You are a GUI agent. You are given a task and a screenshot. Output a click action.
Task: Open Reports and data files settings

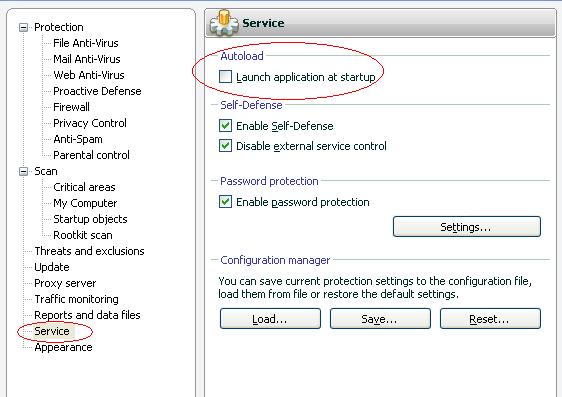click(87, 315)
